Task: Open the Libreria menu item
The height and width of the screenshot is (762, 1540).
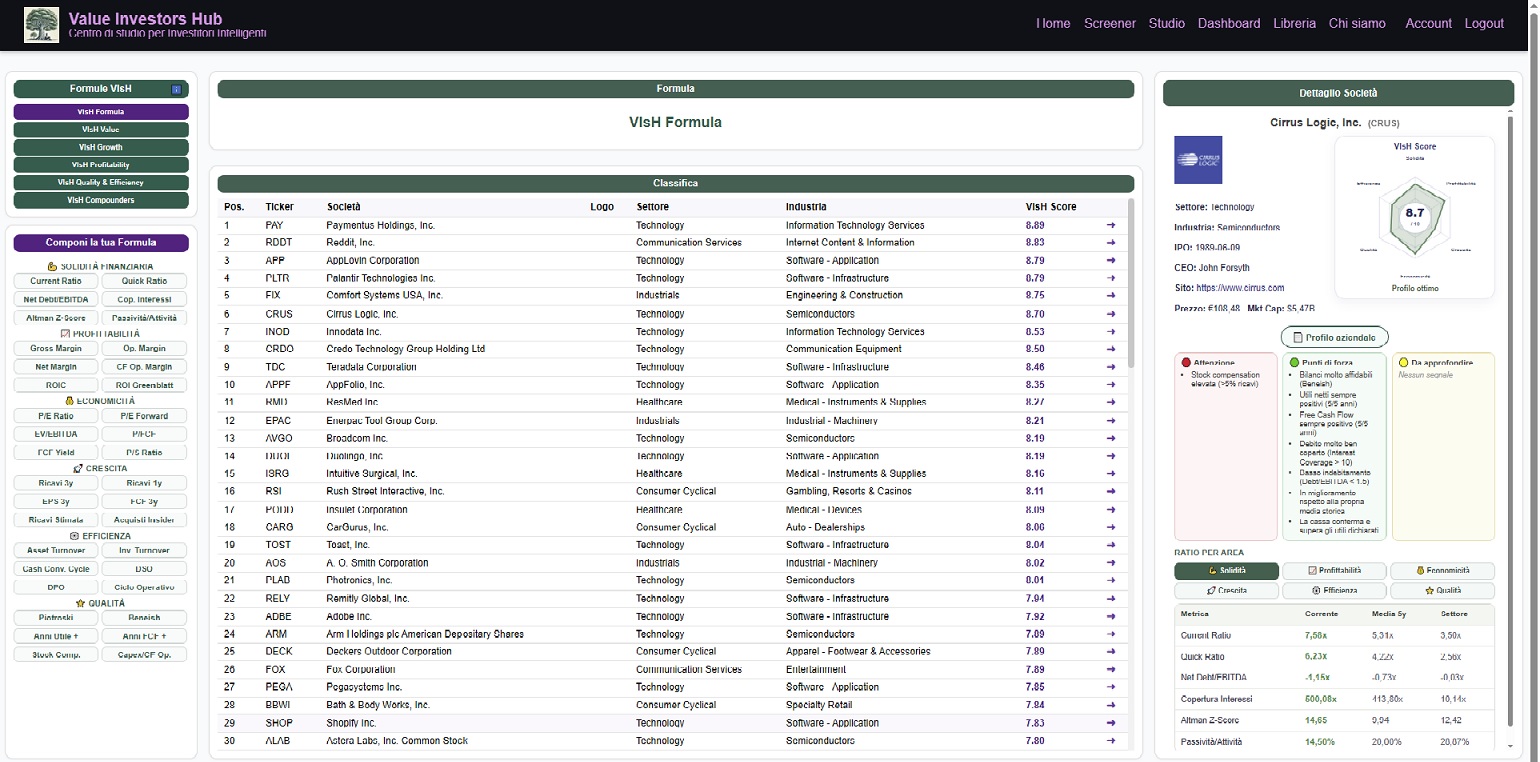Action: [1295, 24]
